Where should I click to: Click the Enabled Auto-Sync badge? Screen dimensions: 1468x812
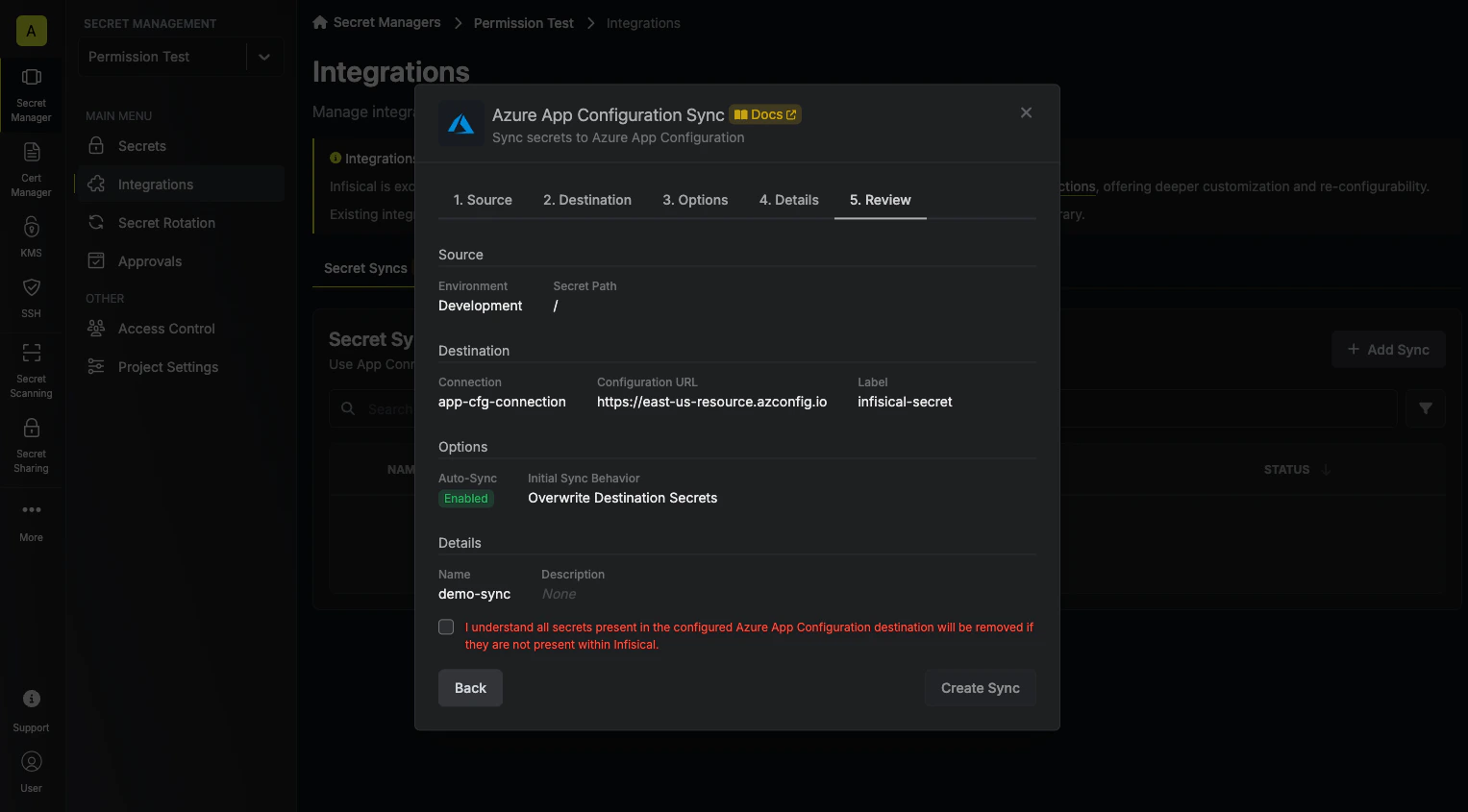(x=466, y=499)
